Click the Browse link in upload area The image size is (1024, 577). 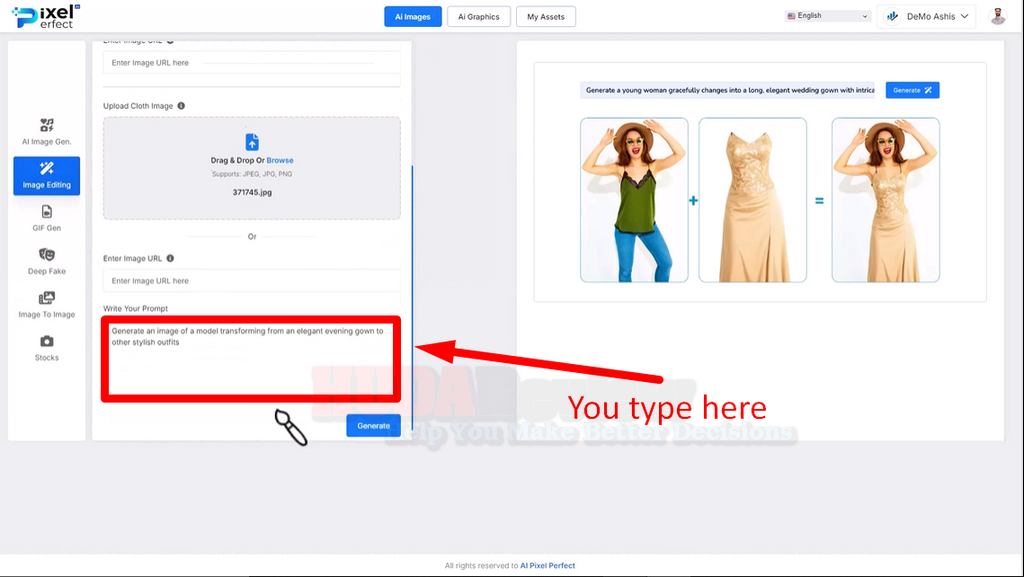tap(280, 161)
